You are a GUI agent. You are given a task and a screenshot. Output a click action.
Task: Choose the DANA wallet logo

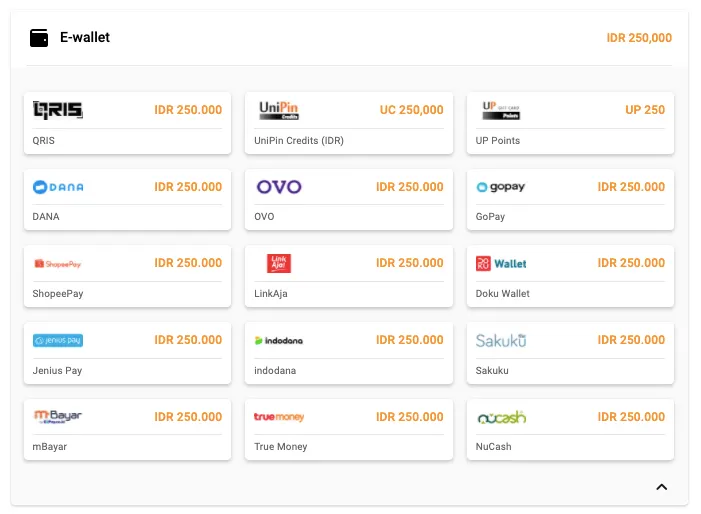[x=58, y=187]
